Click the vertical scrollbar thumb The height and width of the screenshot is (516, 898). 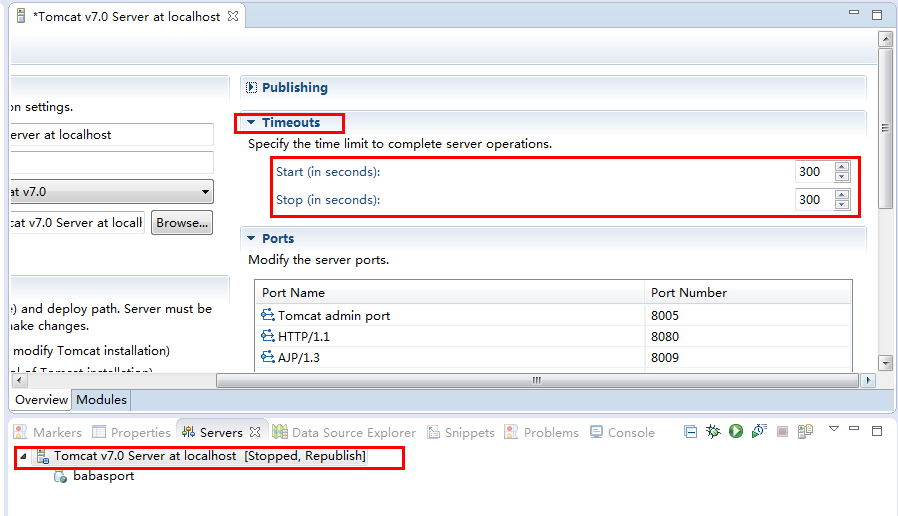point(885,128)
